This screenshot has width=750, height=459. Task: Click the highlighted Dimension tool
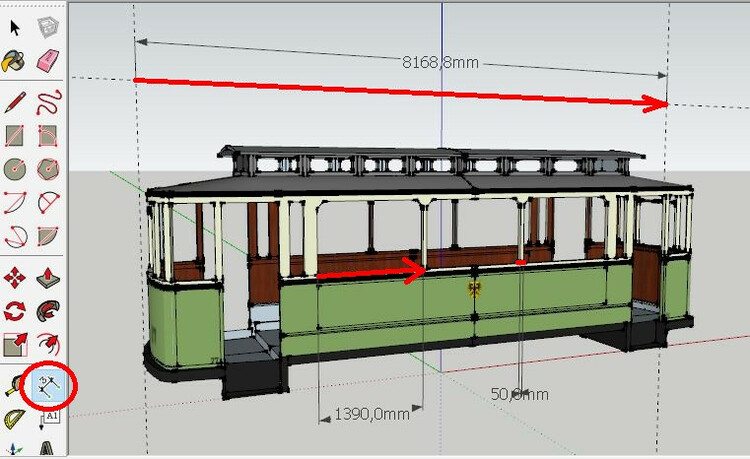tap(49, 385)
